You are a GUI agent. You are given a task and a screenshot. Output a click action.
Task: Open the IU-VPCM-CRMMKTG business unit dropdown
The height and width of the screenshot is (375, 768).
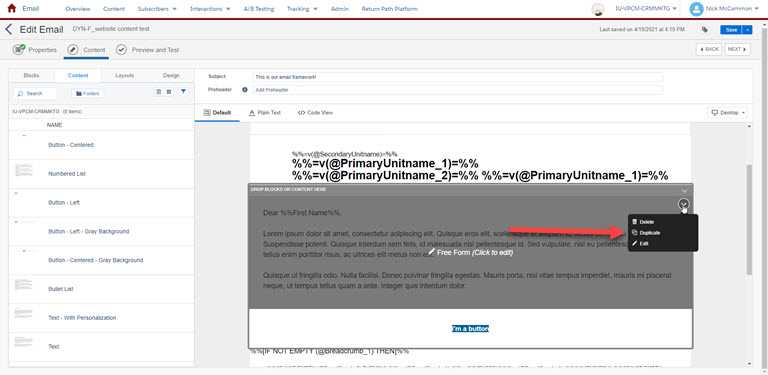pos(646,8)
